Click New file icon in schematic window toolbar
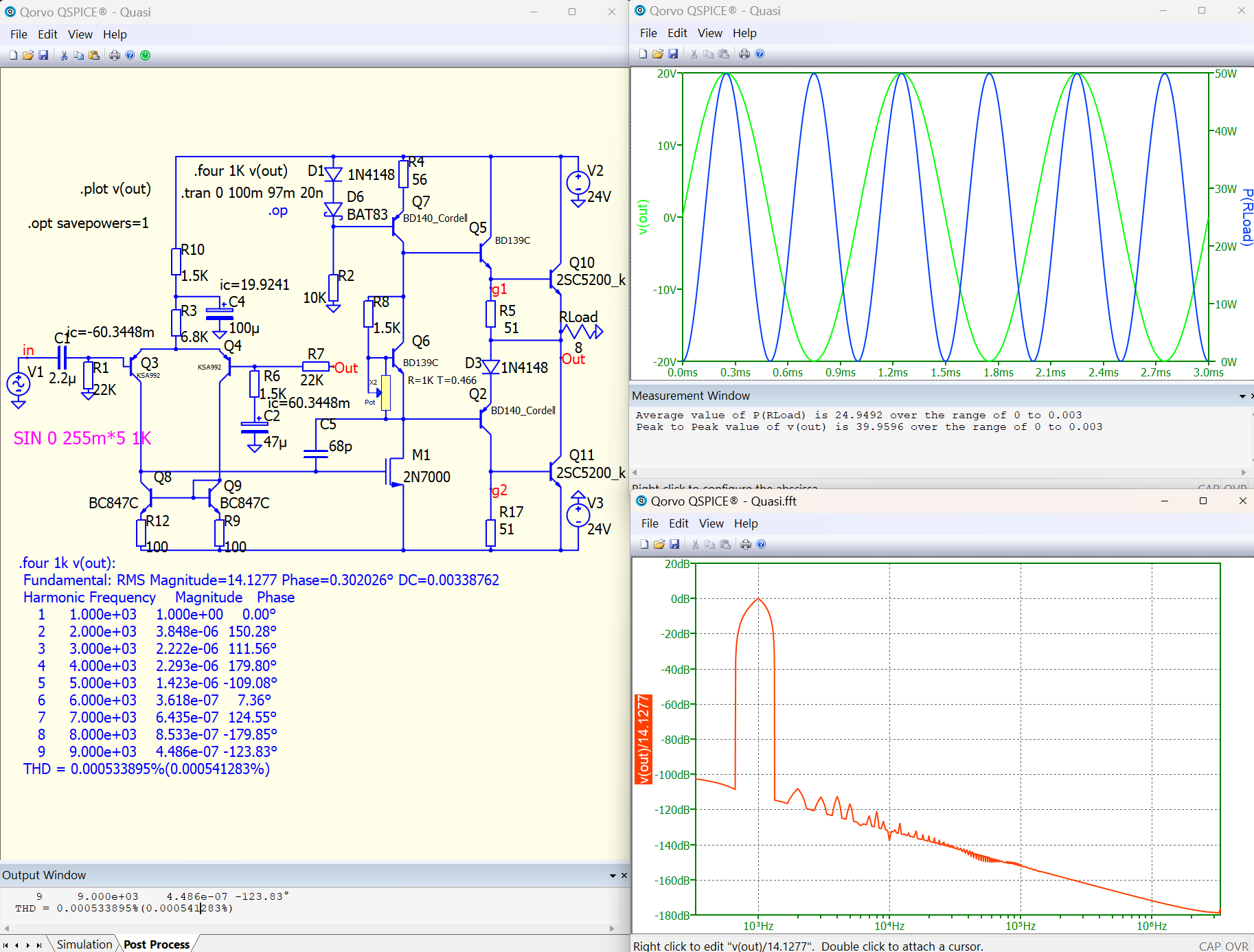The width and height of the screenshot is (1254, 952). tap(13, 55)
